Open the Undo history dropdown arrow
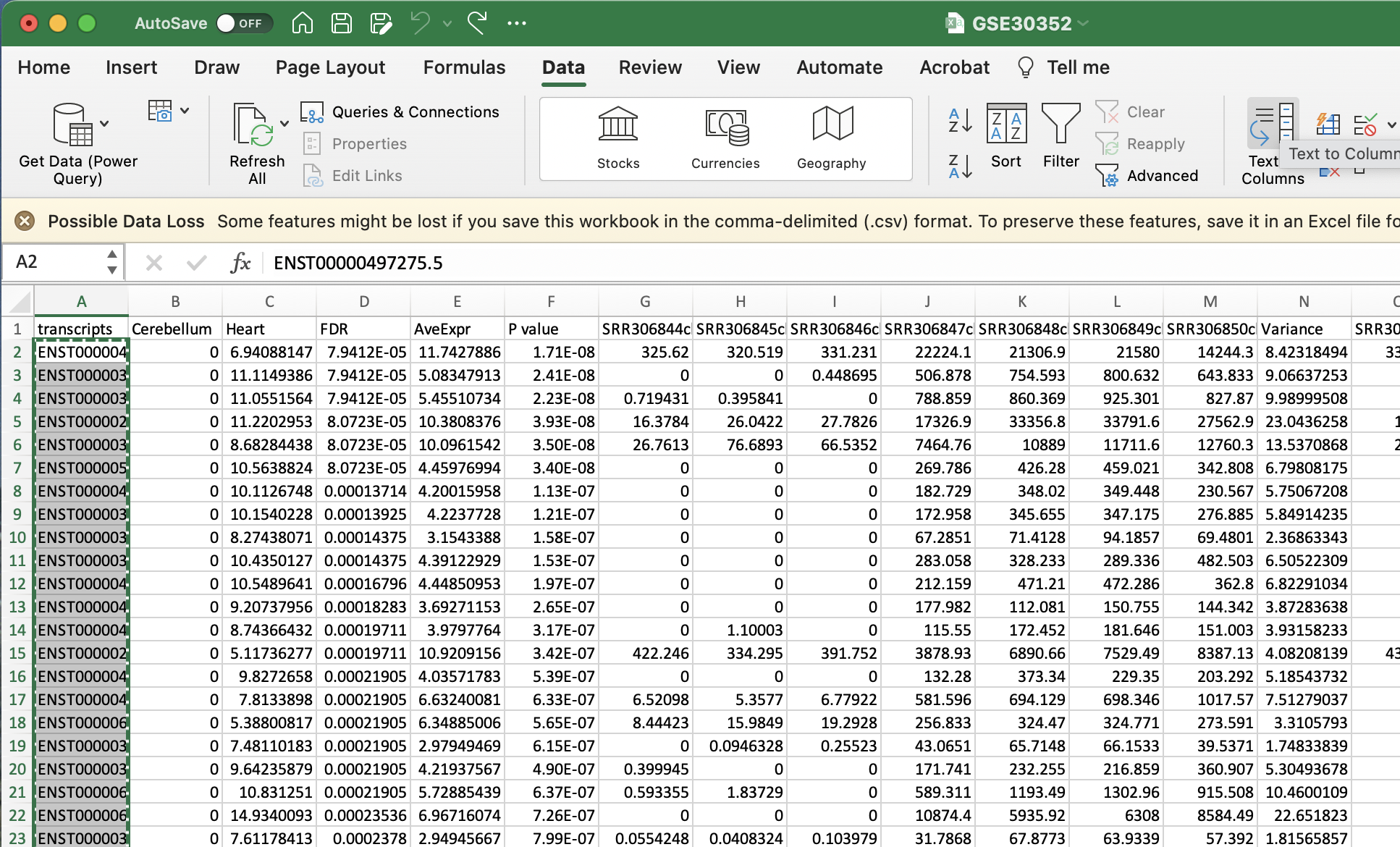1400x847 pixels. pyautogui.click(x=447, y=24)
